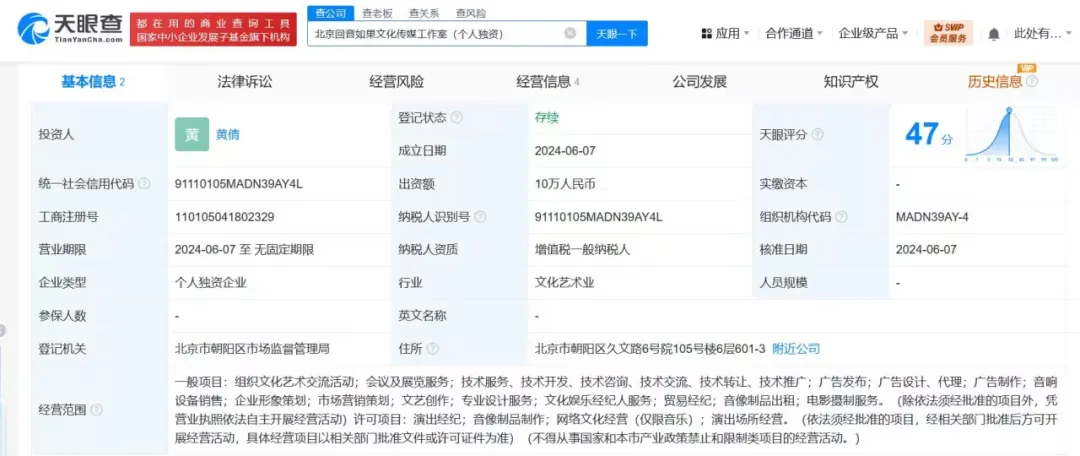
Task: Open the 经营信息 tab
Action: click(x=548, y=82)
